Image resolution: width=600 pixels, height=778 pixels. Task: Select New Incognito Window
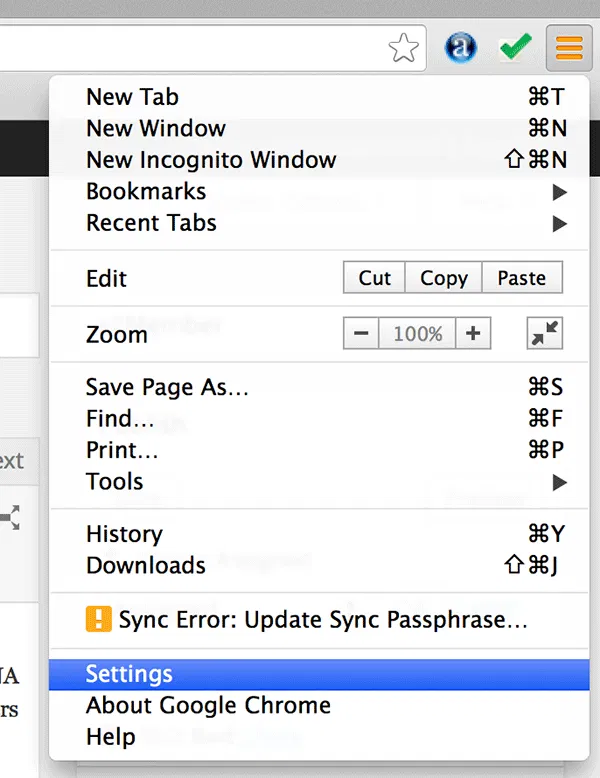pos(211,160)
